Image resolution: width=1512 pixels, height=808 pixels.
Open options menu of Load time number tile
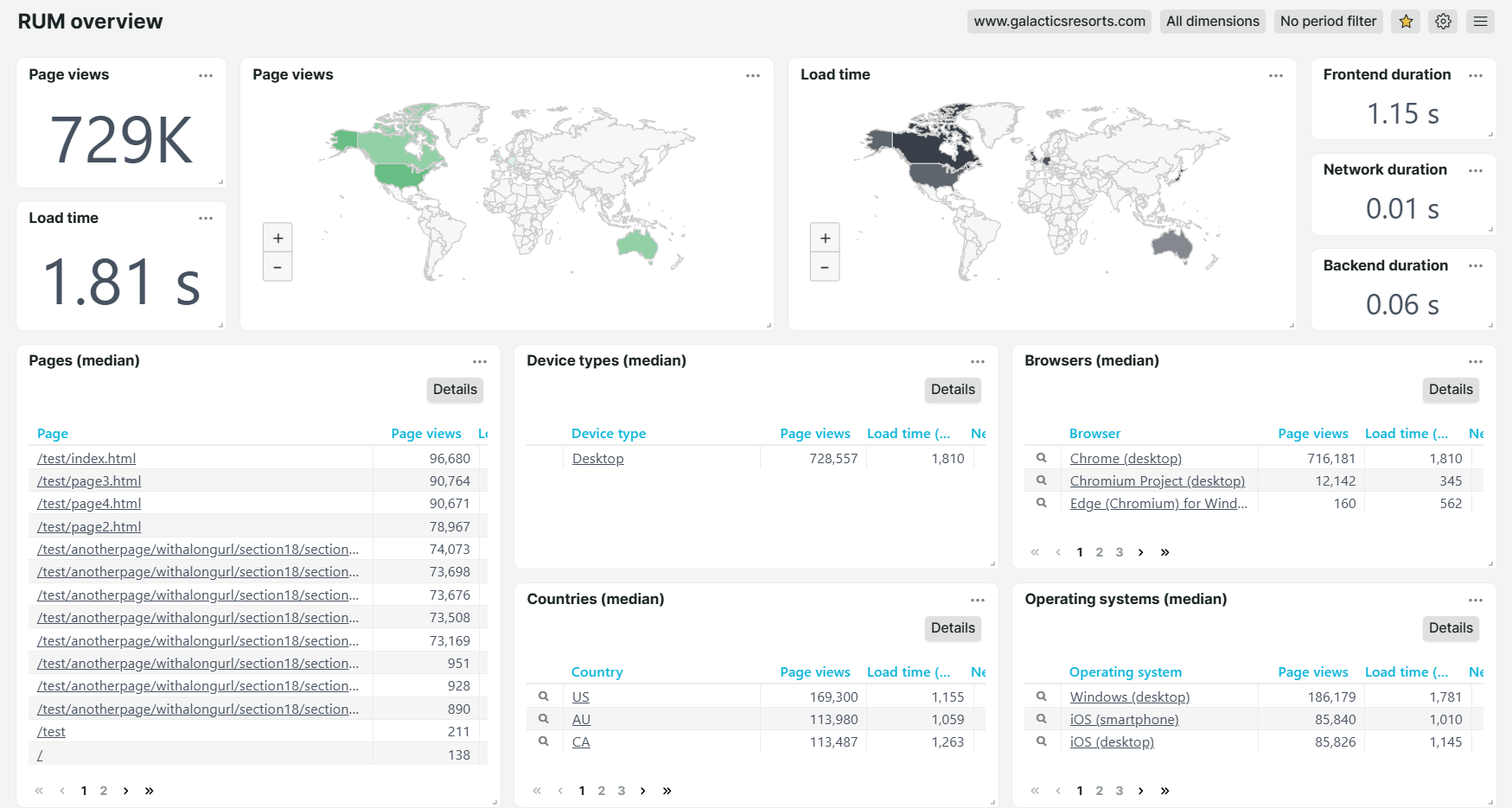[x=206, y=219]
